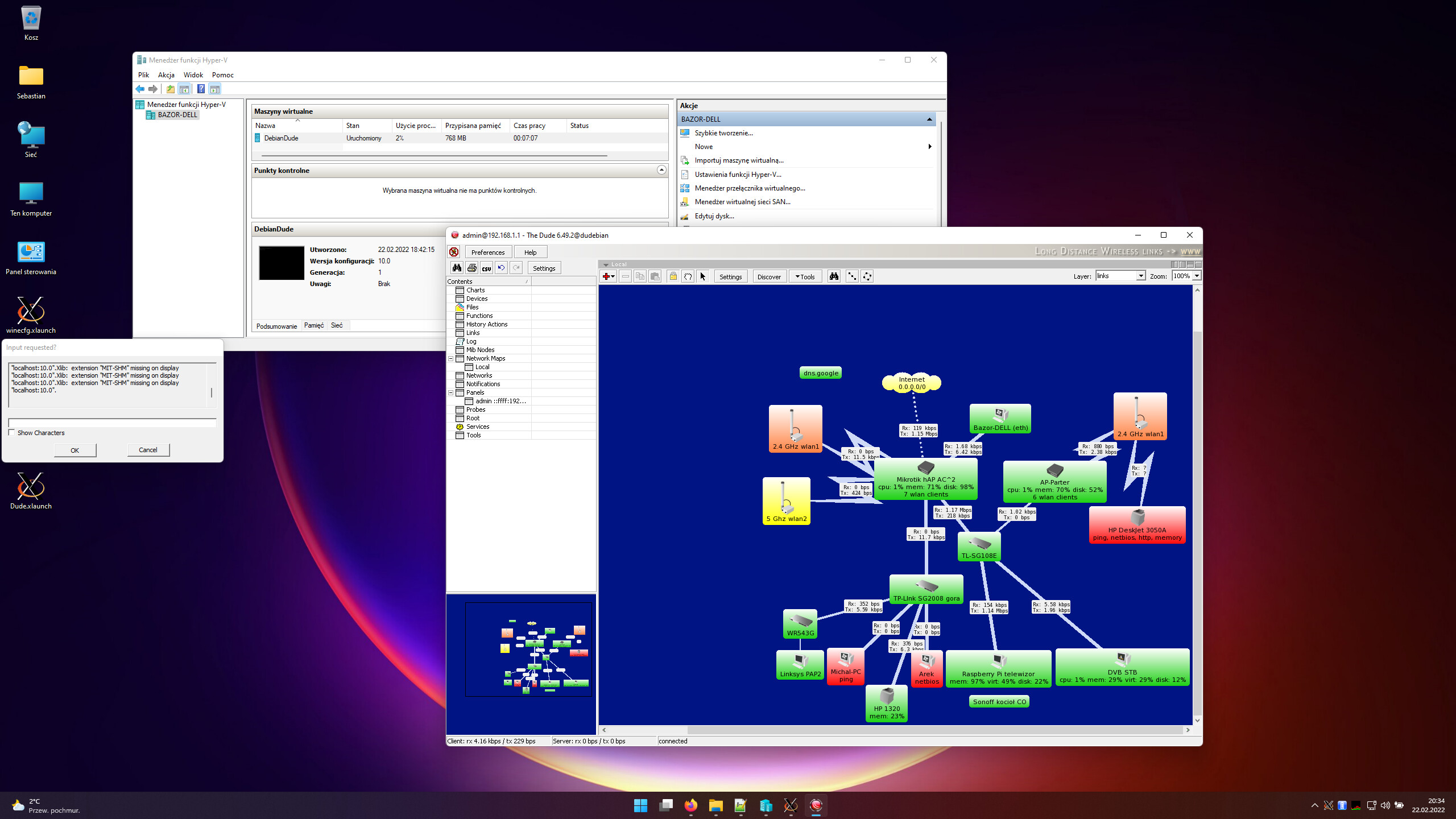Open the Akcja menu in Hyper-V Manager
Viewport: 1456px width, 819px height.
166,75
